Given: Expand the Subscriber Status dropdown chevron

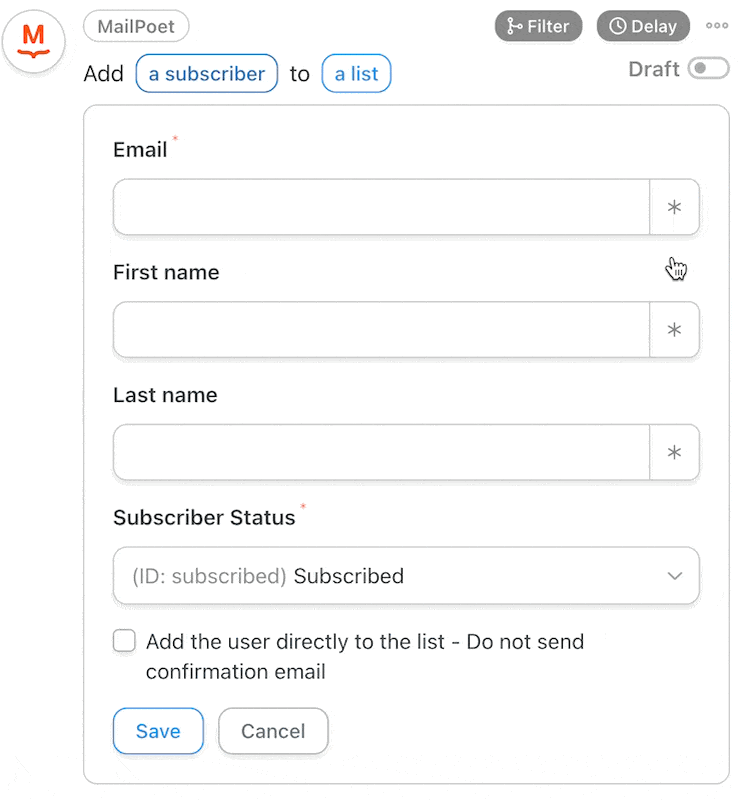Looking at the screenshot, I should pyautogui.click(x=675, y=576).
